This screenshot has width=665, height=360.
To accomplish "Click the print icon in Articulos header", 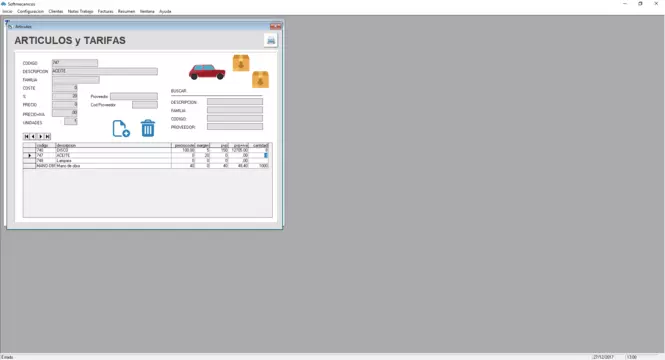I will click(271, 41).
